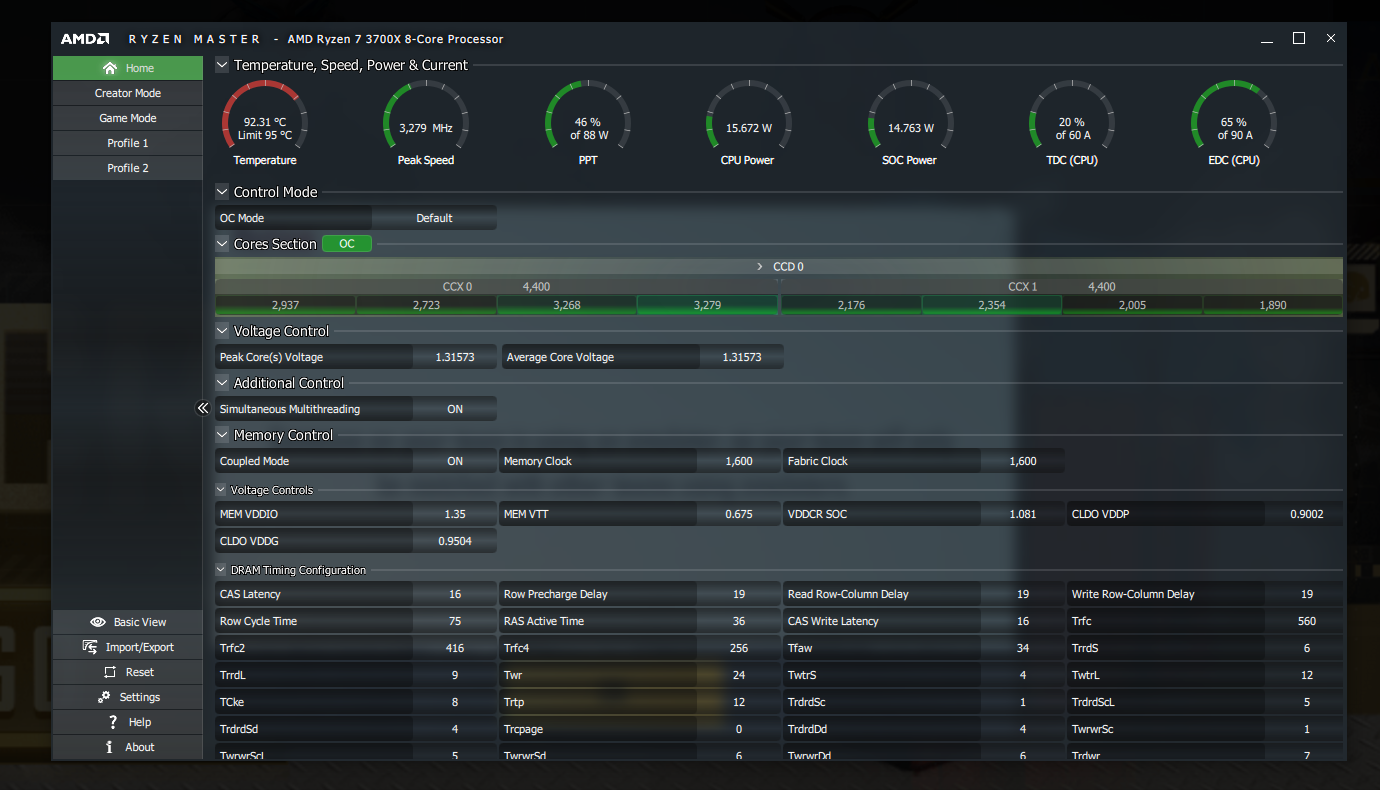
Task: Click VDDCR SOC value 1.081
Action: [1023, 514]
